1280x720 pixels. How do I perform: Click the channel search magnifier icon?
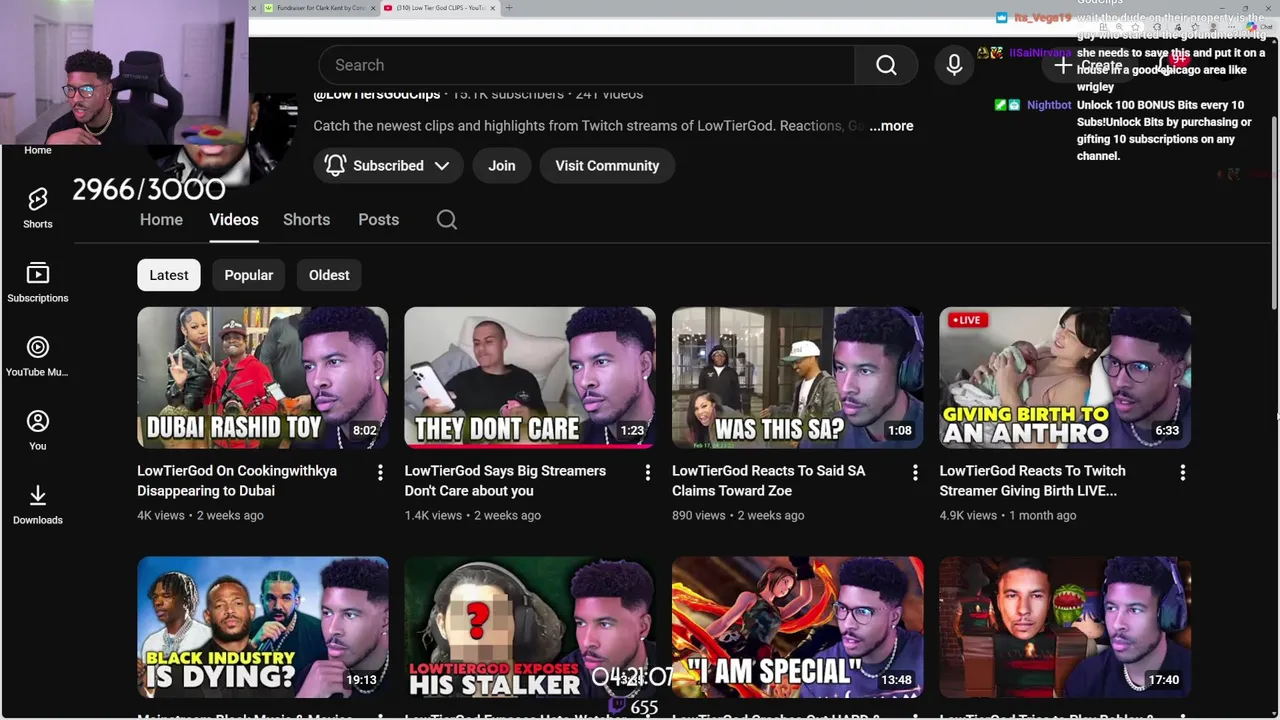(447, 220)
